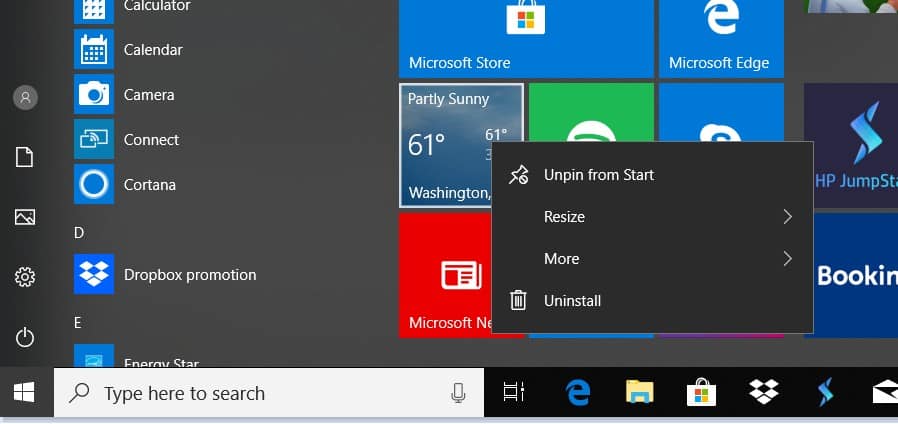Image resolution: width=898 pixels, height=424 pixels.
Task: Expand the More submenu arrow
Action: coord(788,259)
